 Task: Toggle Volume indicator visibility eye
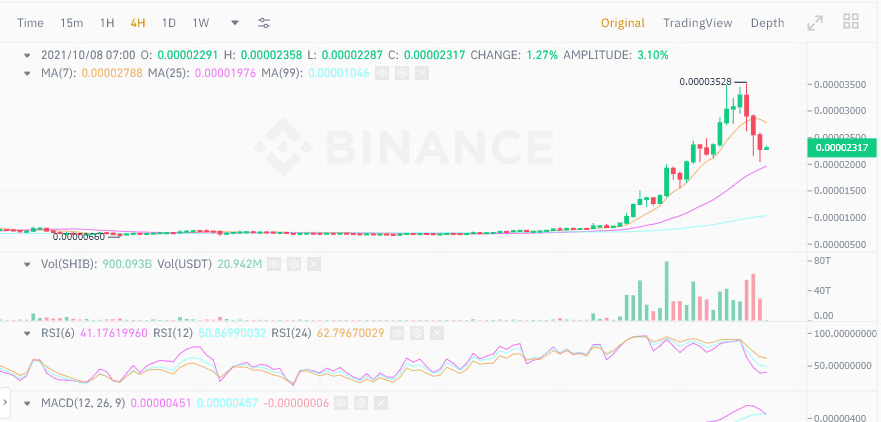coord(274,264)
